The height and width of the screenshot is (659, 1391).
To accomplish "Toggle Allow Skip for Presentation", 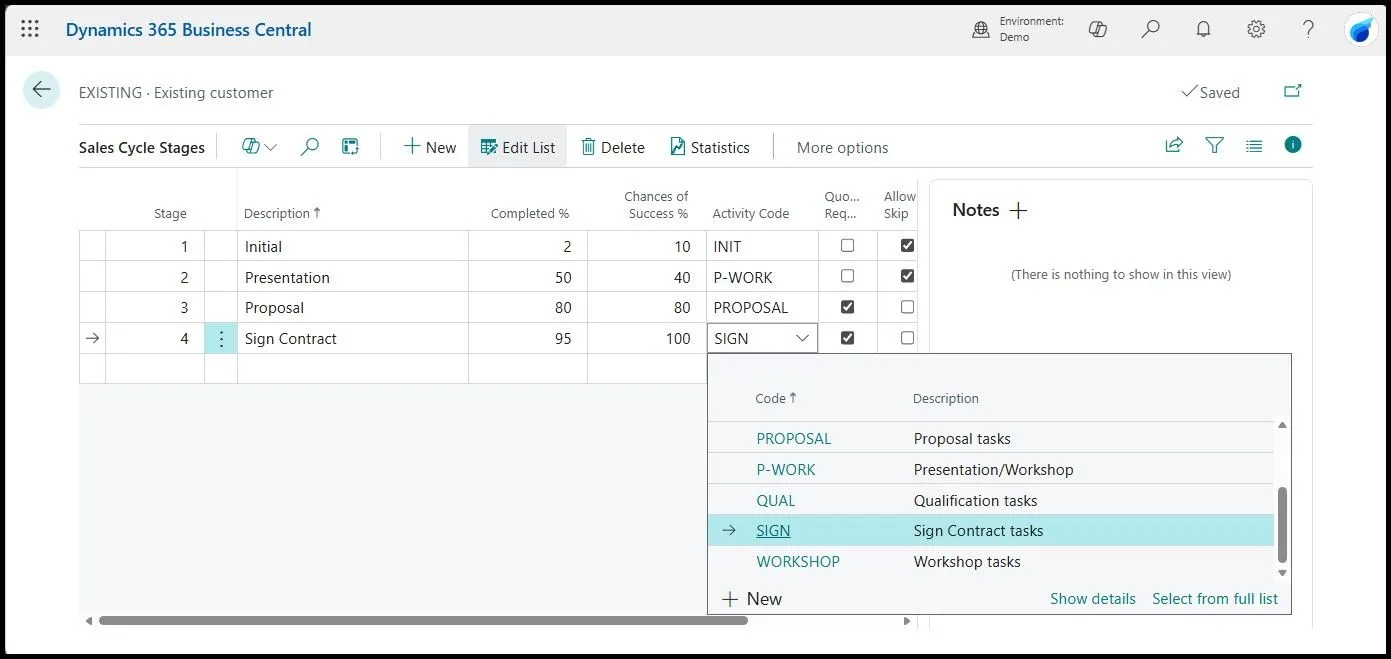I will (907, 276).
